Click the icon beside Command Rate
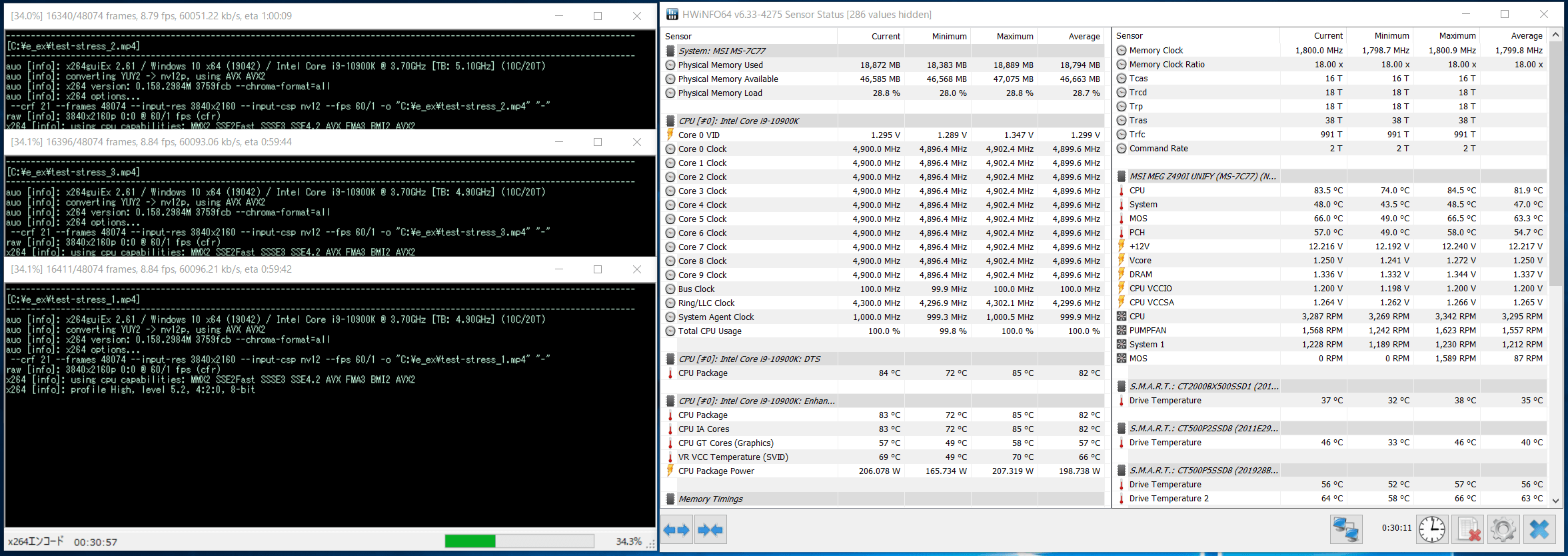The image size is (1568, 556). (1122, 148)
